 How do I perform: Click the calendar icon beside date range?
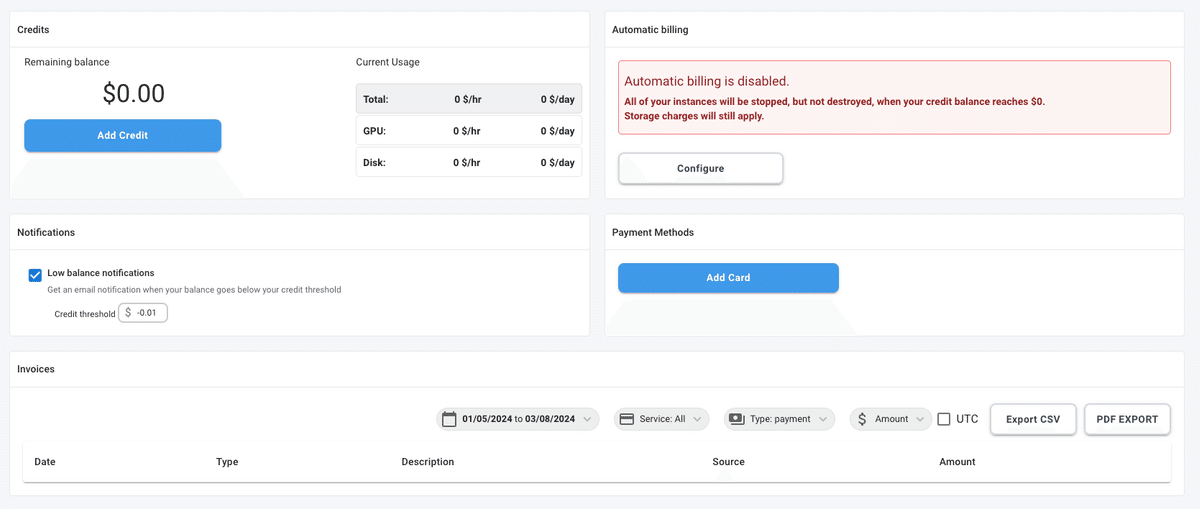pyautogui.click(x=449, y=419)
